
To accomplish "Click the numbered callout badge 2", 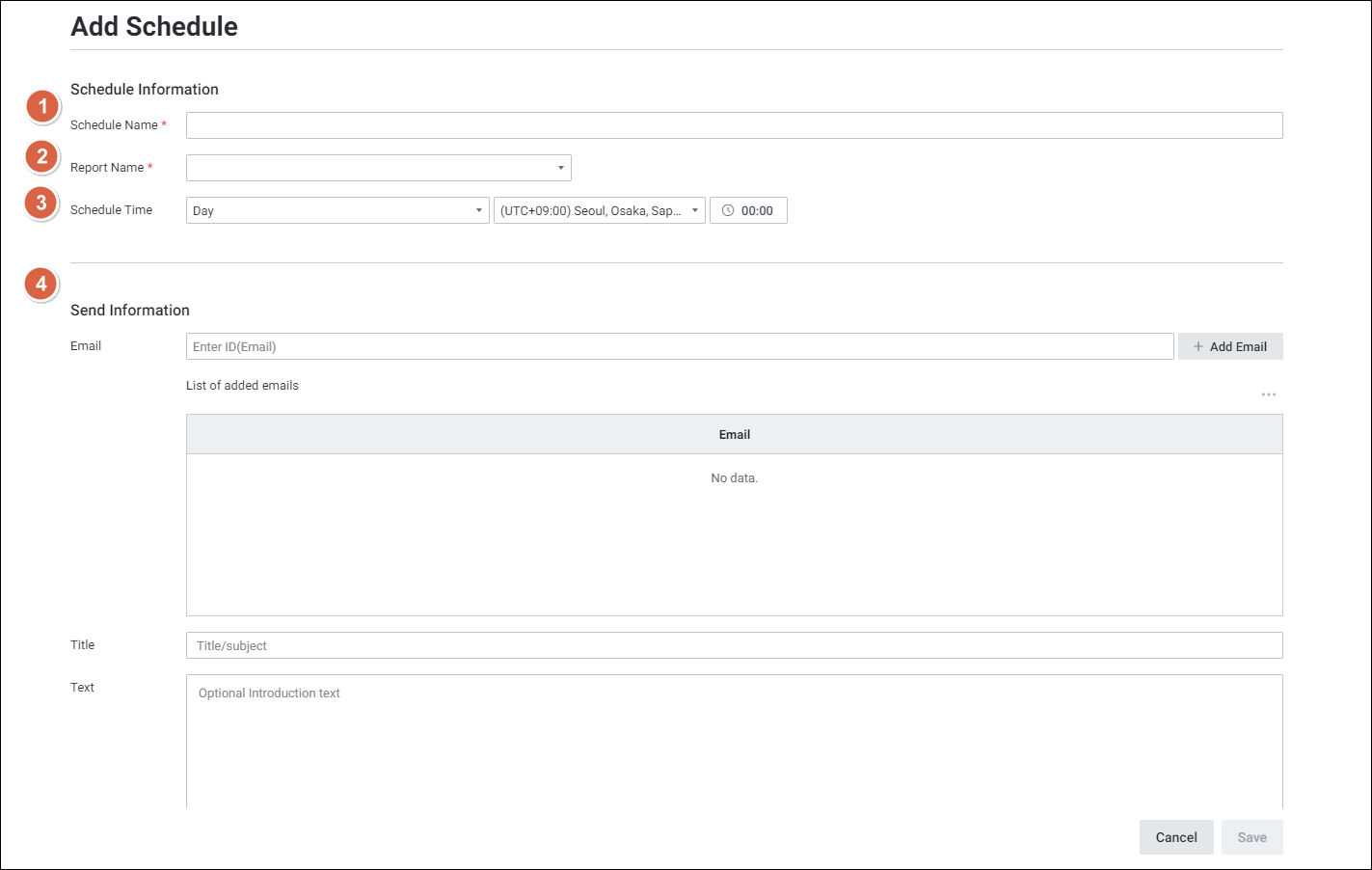I will pos(42,156).
